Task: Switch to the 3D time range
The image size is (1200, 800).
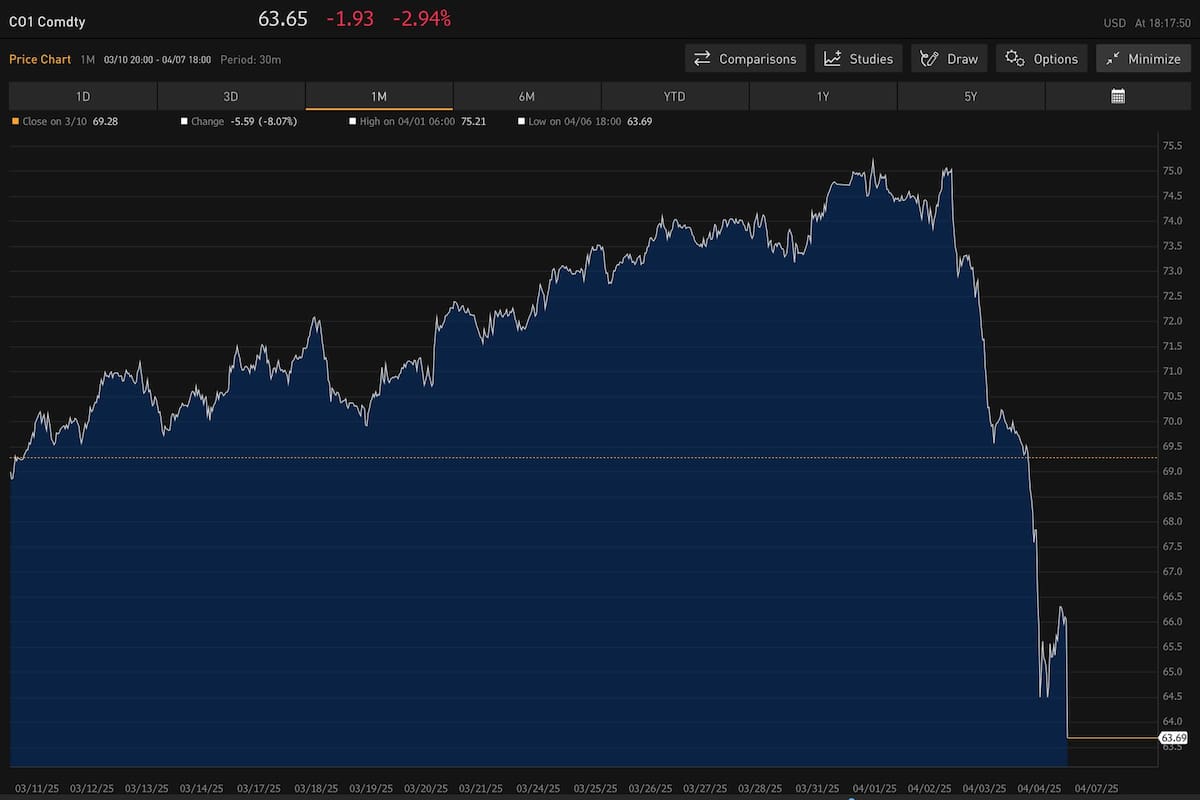Action: 231,96
